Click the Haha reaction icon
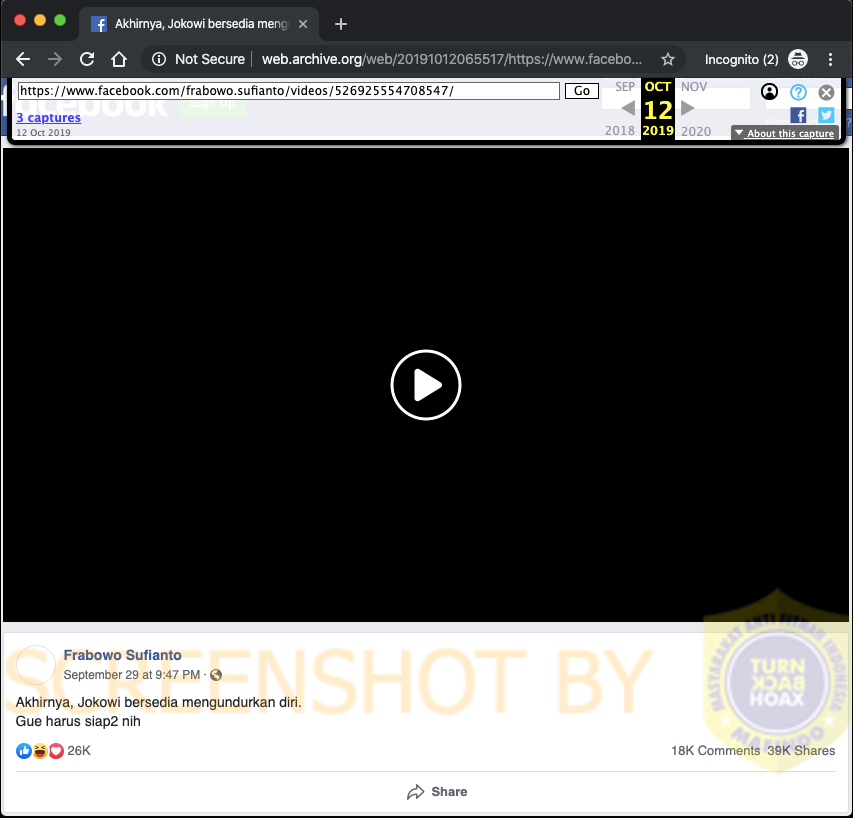Image resolution: width=853 pixels, height=818 pixels. coord(40,751)
